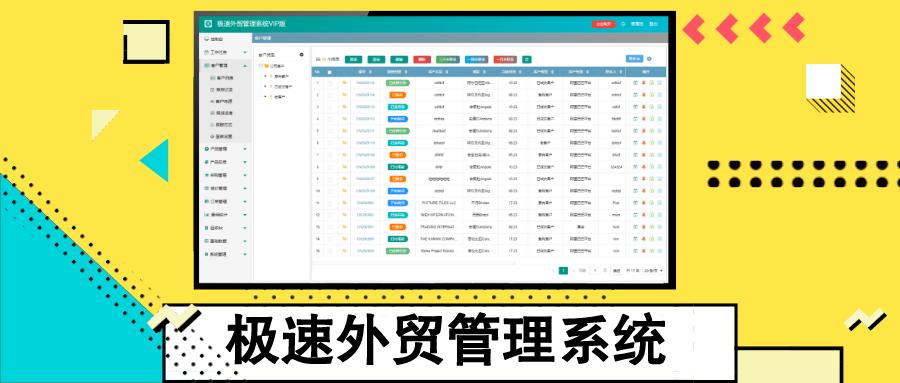
Task: Expand the first child node in customer type tree
Action: (265, 76)
